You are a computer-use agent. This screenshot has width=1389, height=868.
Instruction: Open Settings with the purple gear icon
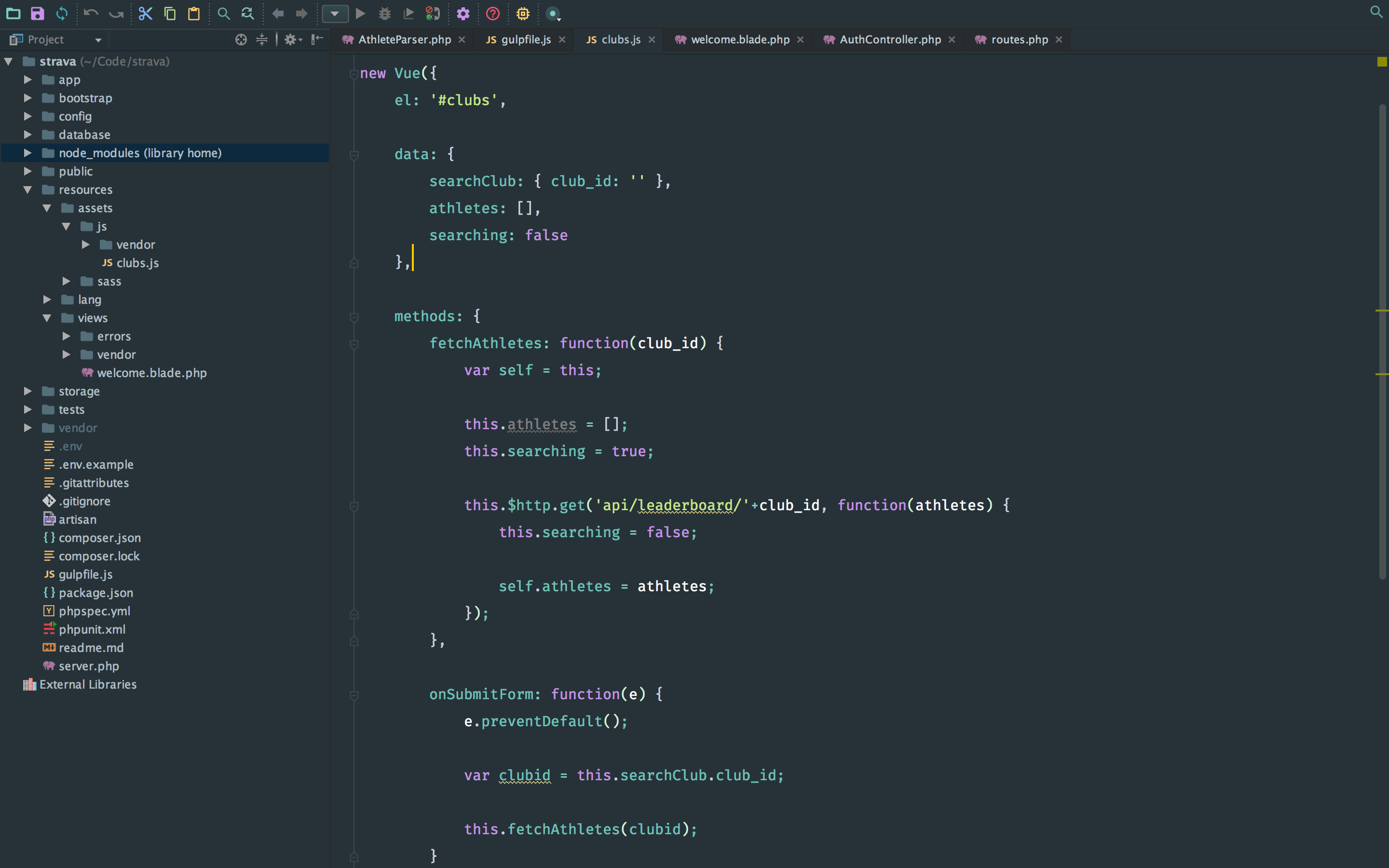(463, 13)
